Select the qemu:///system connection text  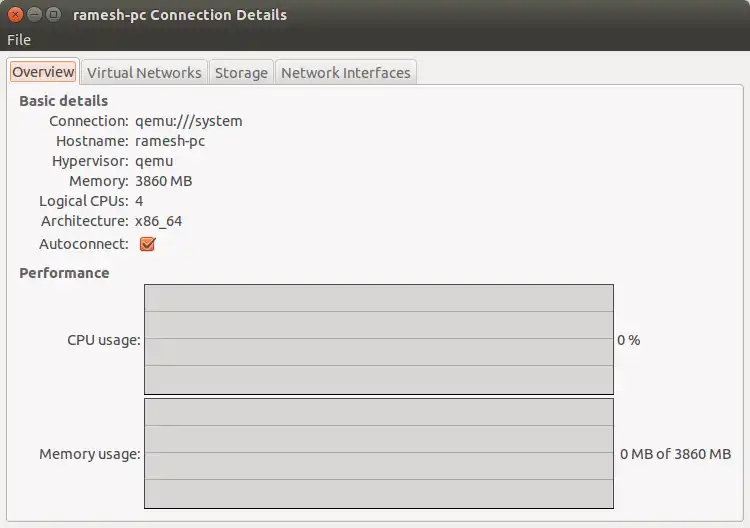pyautogui.click(x=188, y=121)
